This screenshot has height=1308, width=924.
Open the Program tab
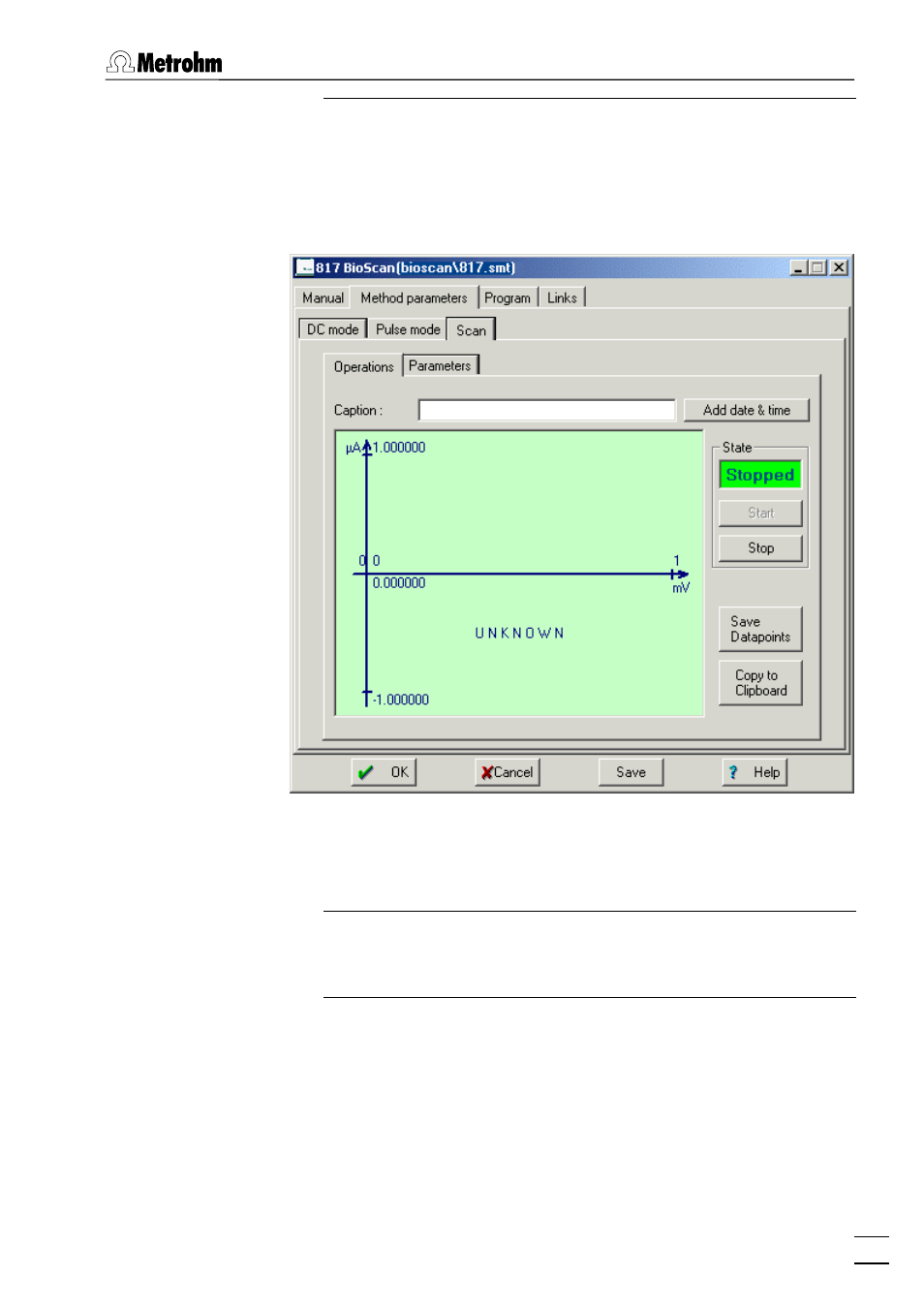pyautogui.click(x=508, y=298)
